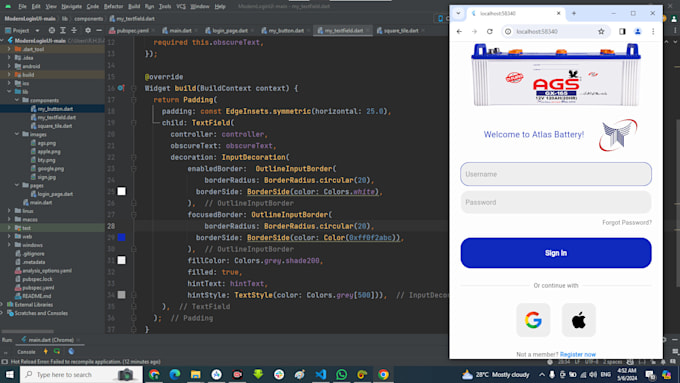Click Chrome address bar localhost URL
Screen dimensions: 680x383
[x=537, y=31]
